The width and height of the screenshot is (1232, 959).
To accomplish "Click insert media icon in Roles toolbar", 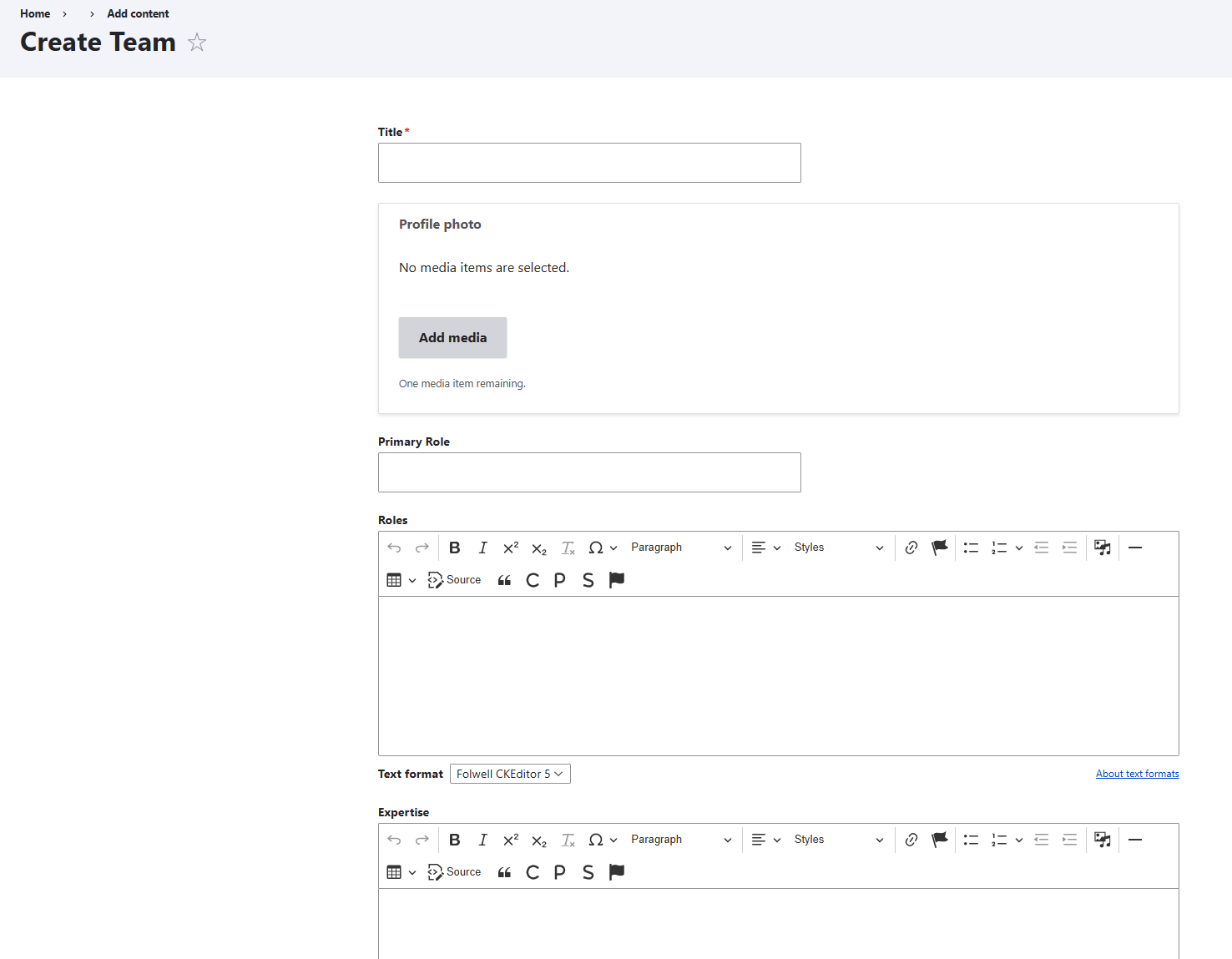I will coord(1103,548).
